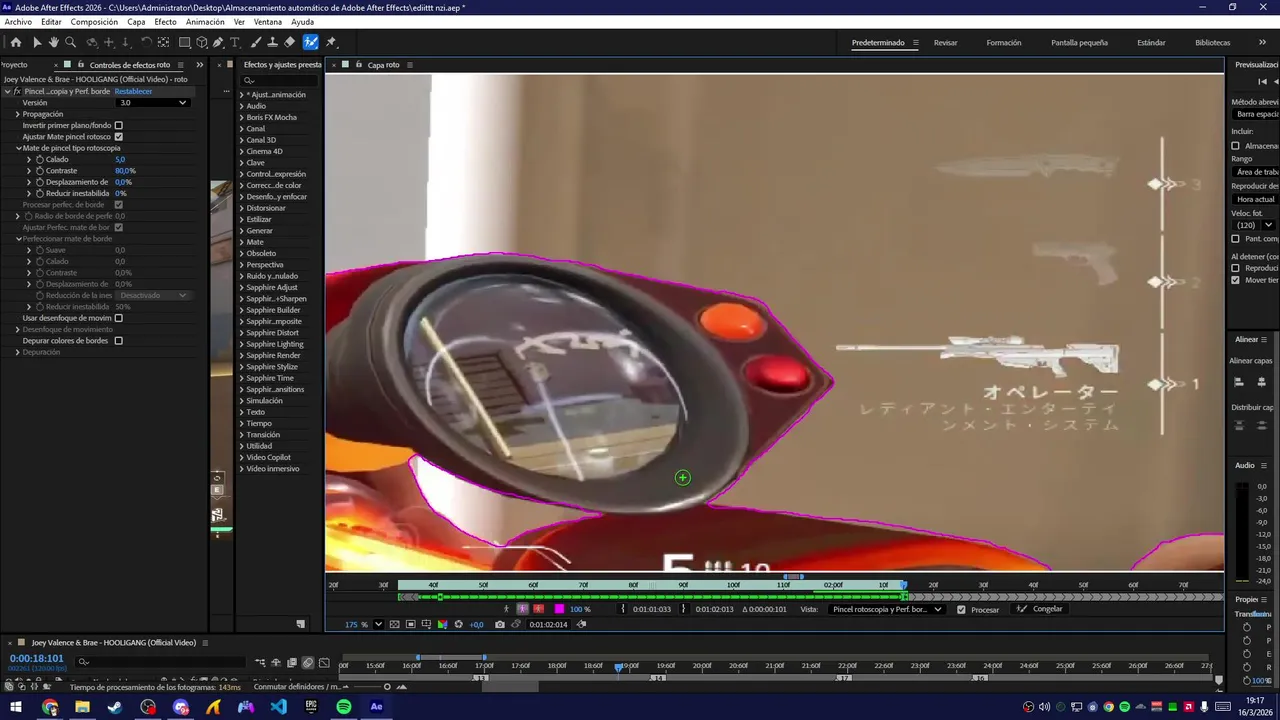Expand the Depuración group

pos(17,352)
